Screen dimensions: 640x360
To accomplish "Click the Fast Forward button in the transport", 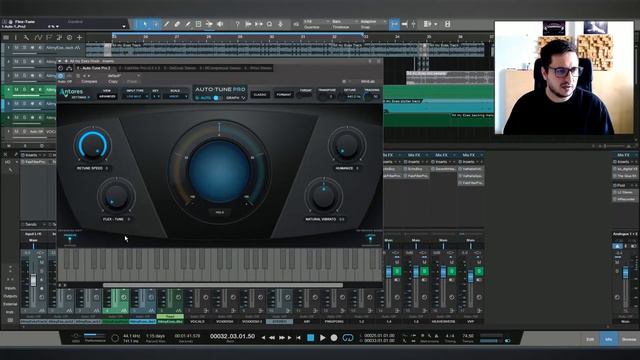I will click(282, 338).
